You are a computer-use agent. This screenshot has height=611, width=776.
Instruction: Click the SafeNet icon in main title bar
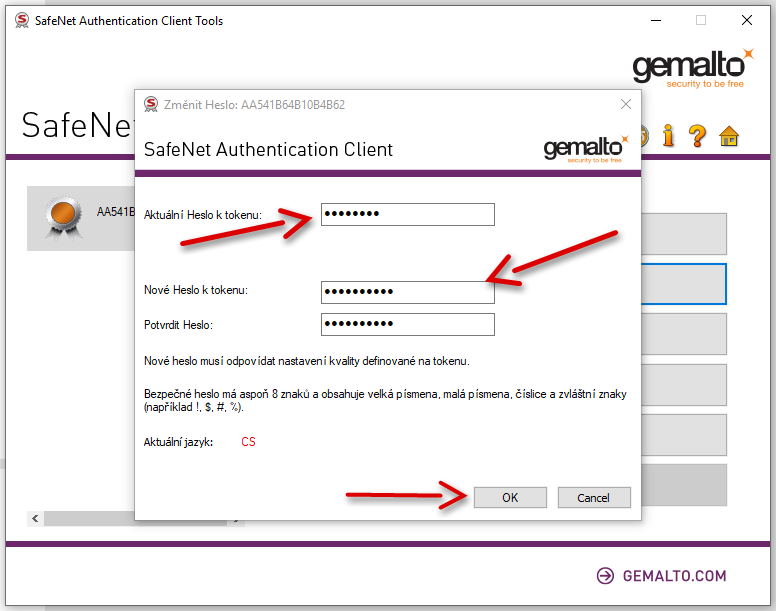(22, 20)
